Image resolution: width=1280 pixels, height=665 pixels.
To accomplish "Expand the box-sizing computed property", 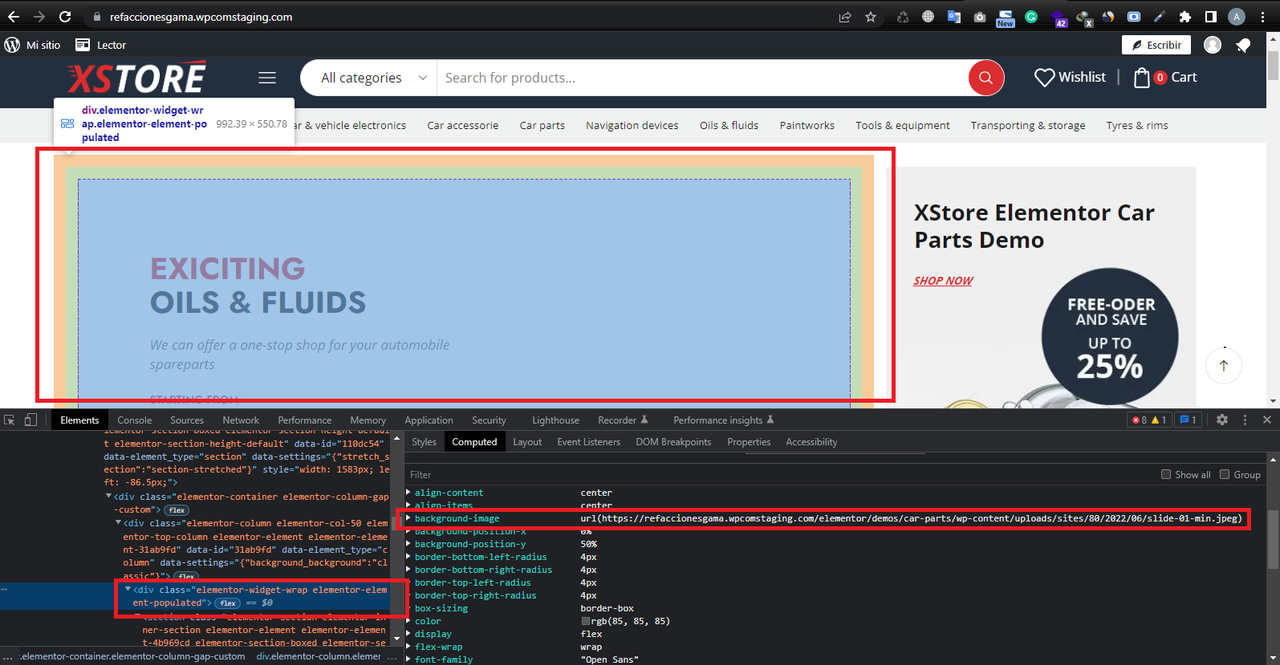I will click(x=408, y=608).
